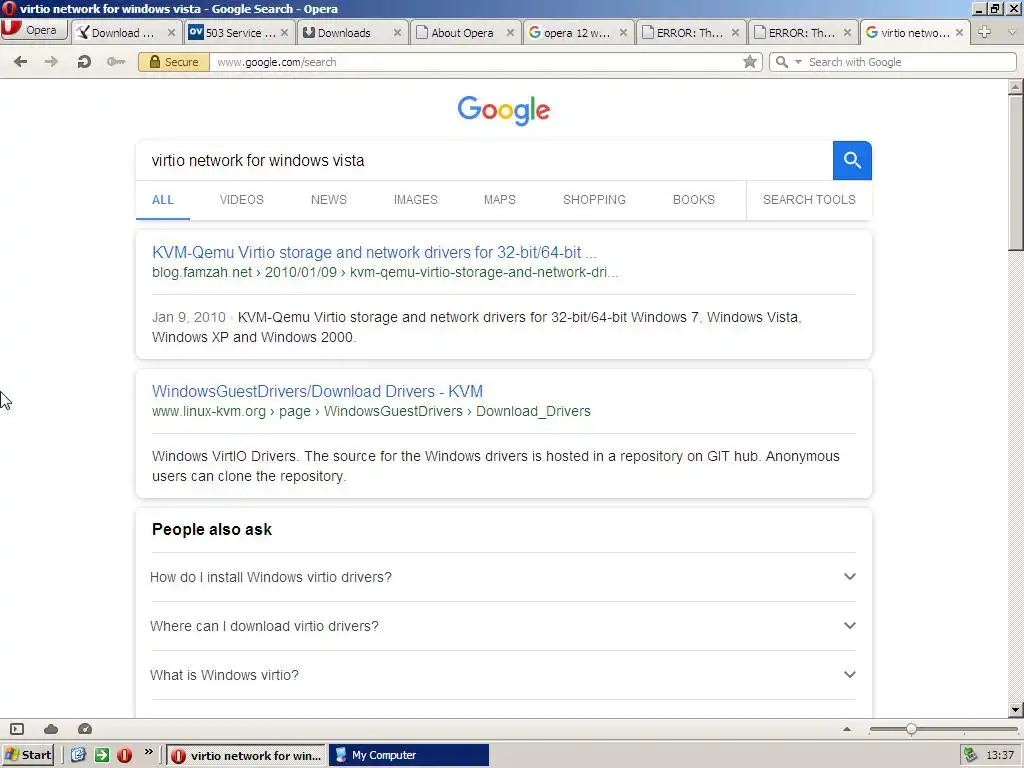Close the Downloads tab

(x=397, y=33)
